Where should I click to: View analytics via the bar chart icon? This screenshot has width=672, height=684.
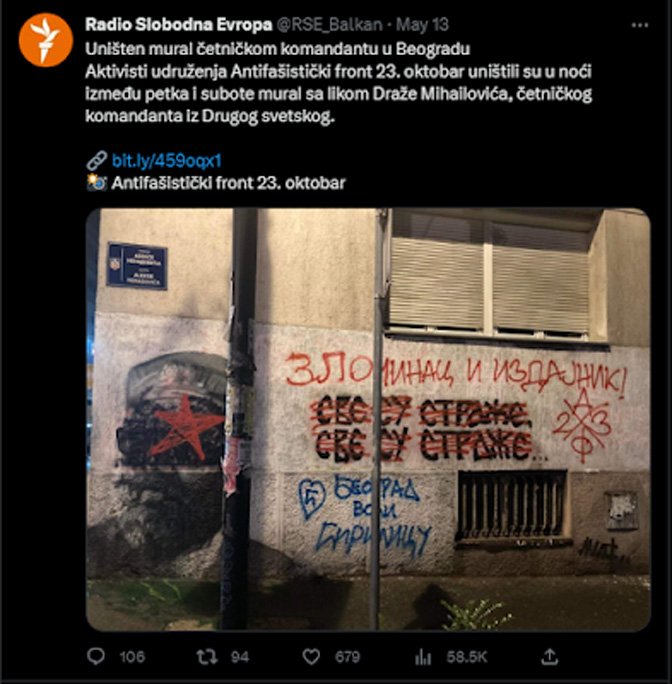(x=423, y=657)
